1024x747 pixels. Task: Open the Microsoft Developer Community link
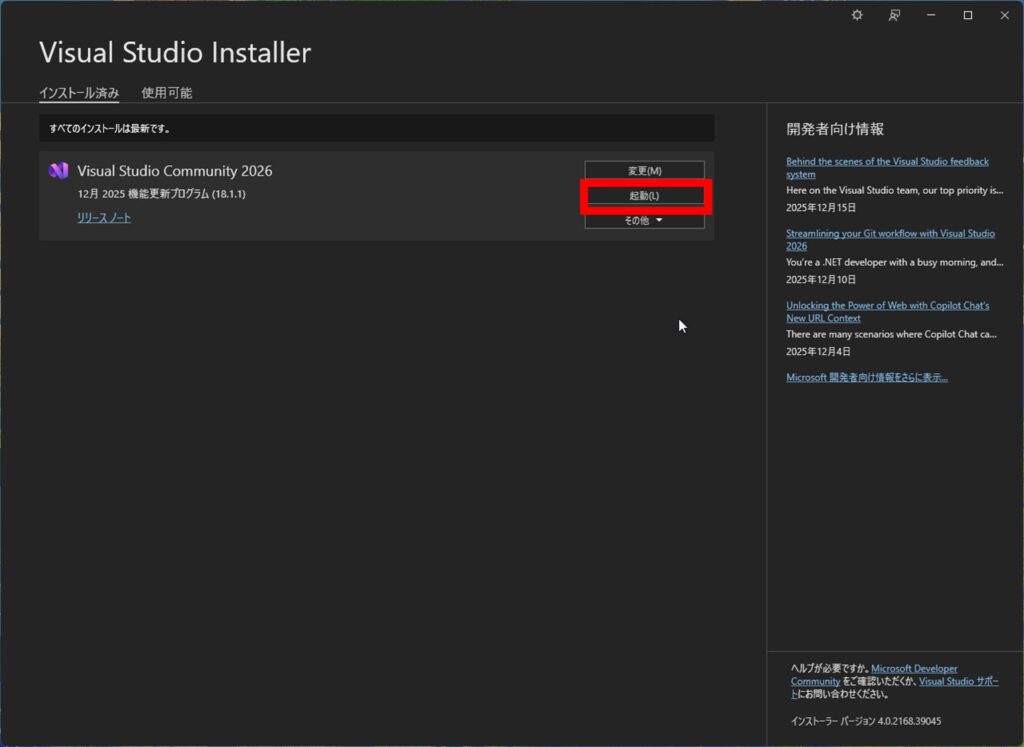click(913, 668)
